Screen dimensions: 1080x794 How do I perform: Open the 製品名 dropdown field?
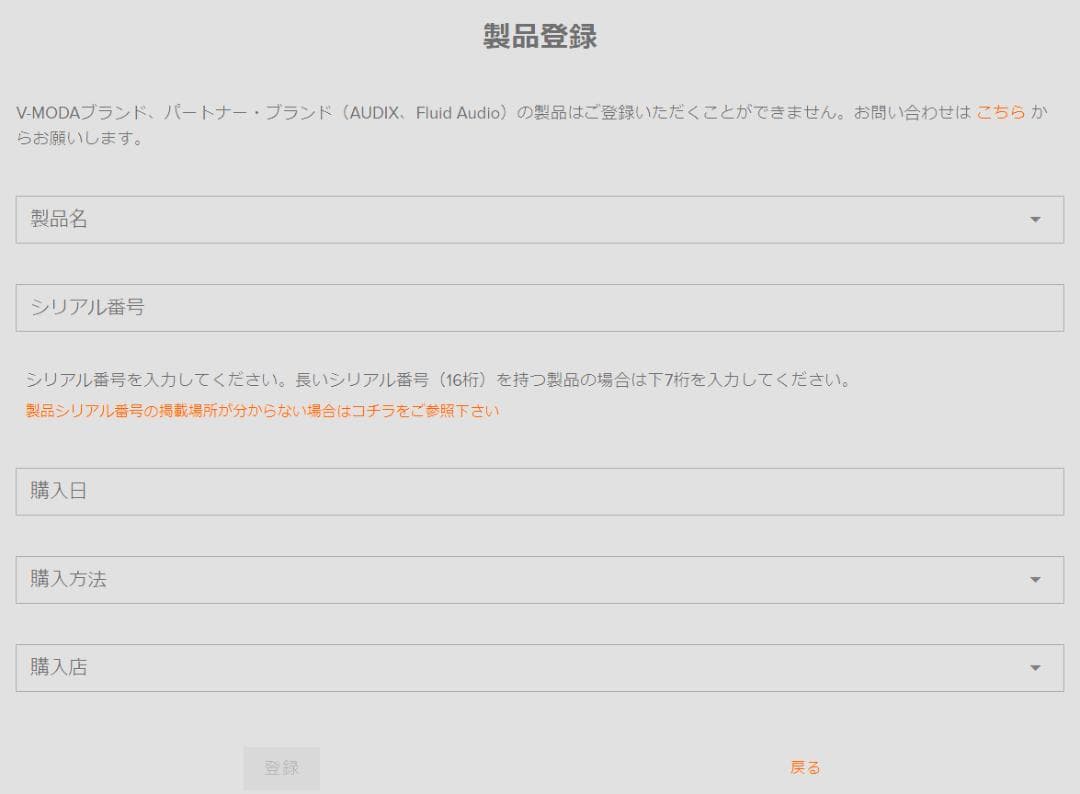[520, 219]
